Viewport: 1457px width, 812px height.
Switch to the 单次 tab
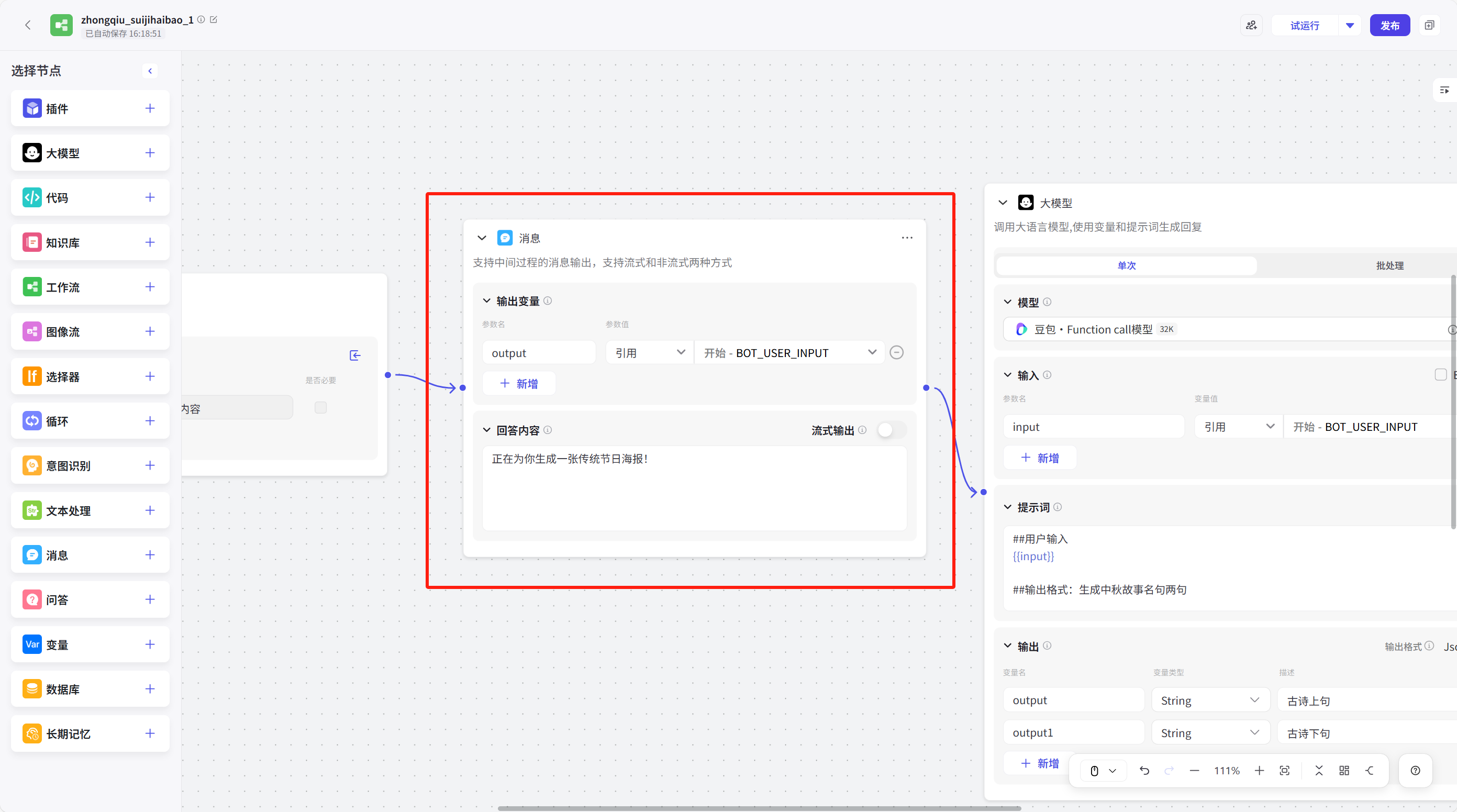1126,266
